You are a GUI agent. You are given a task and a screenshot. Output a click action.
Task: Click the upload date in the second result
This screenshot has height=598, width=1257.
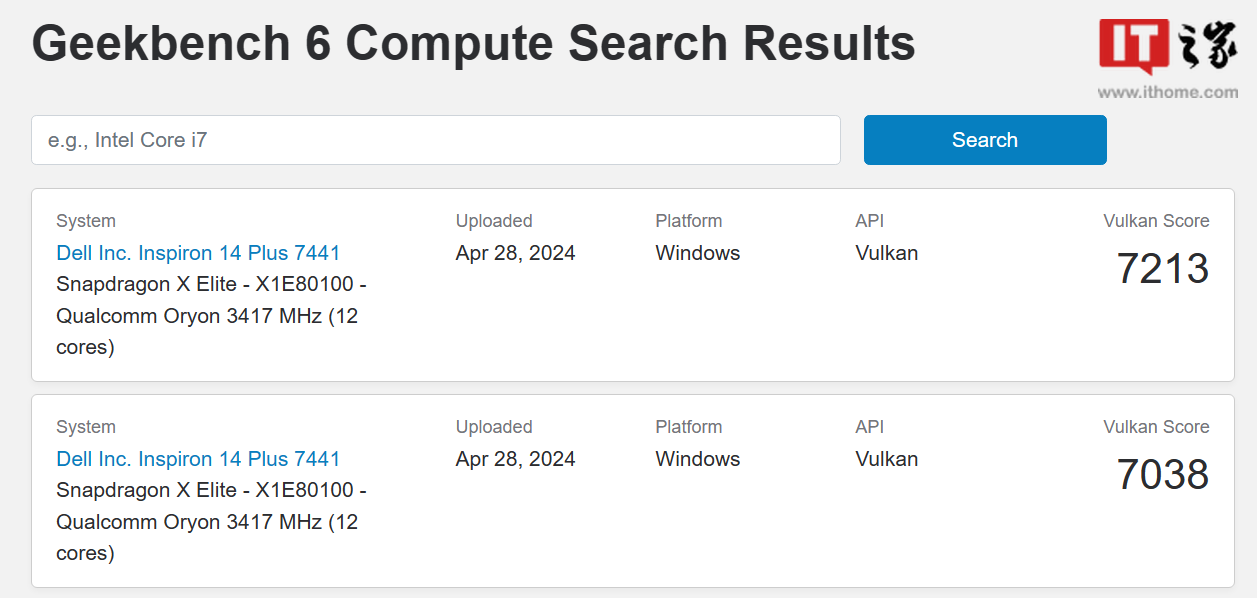(515, 459)
